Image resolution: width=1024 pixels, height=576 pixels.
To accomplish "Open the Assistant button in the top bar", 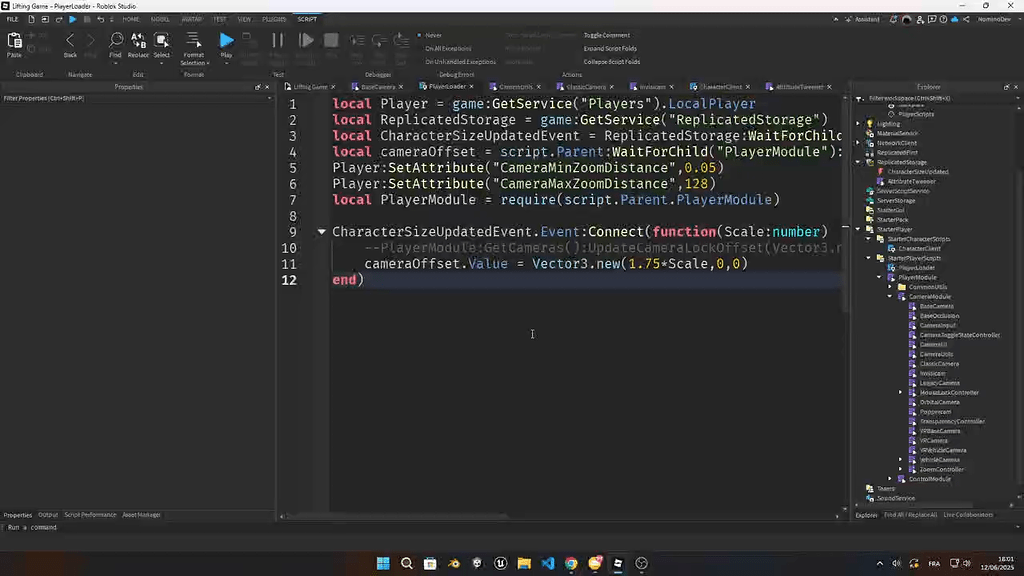I will coord(863,20).
